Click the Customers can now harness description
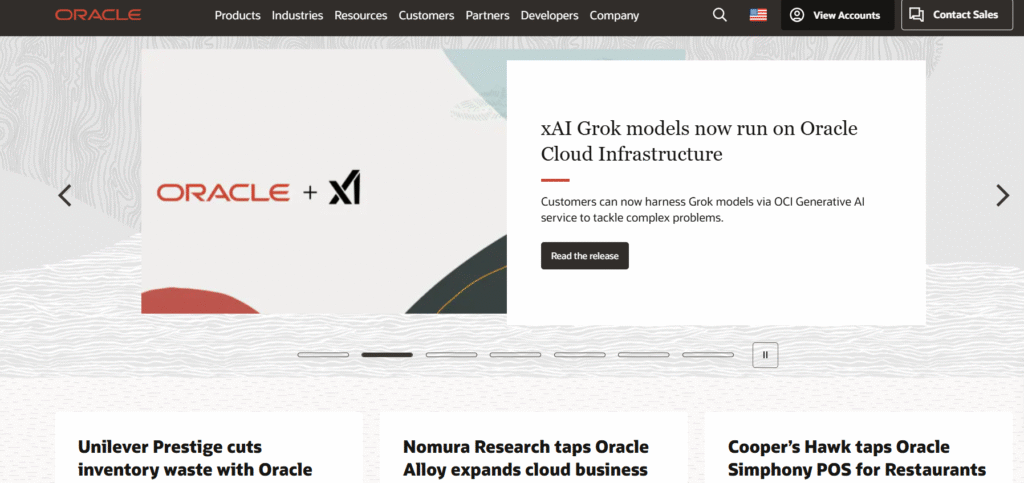Image resolution: width=1024 pixels, height=483 pixels. 703,210
